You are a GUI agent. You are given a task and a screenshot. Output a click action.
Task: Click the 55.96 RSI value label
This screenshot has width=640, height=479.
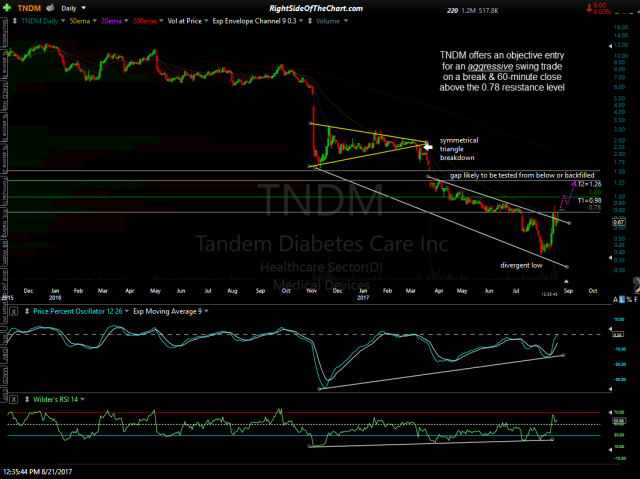pos(619,421)
